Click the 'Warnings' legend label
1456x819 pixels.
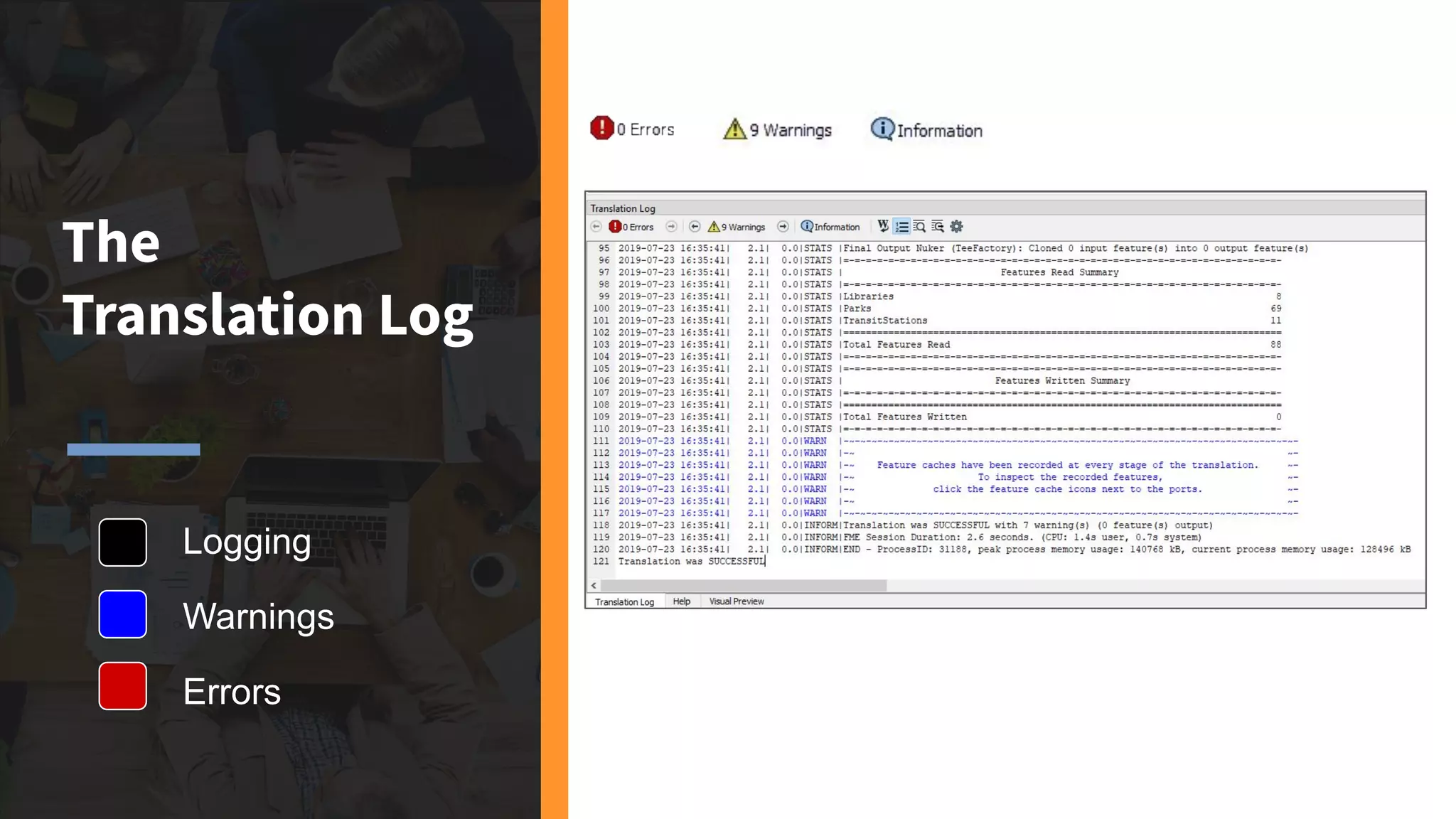[258, 616]
